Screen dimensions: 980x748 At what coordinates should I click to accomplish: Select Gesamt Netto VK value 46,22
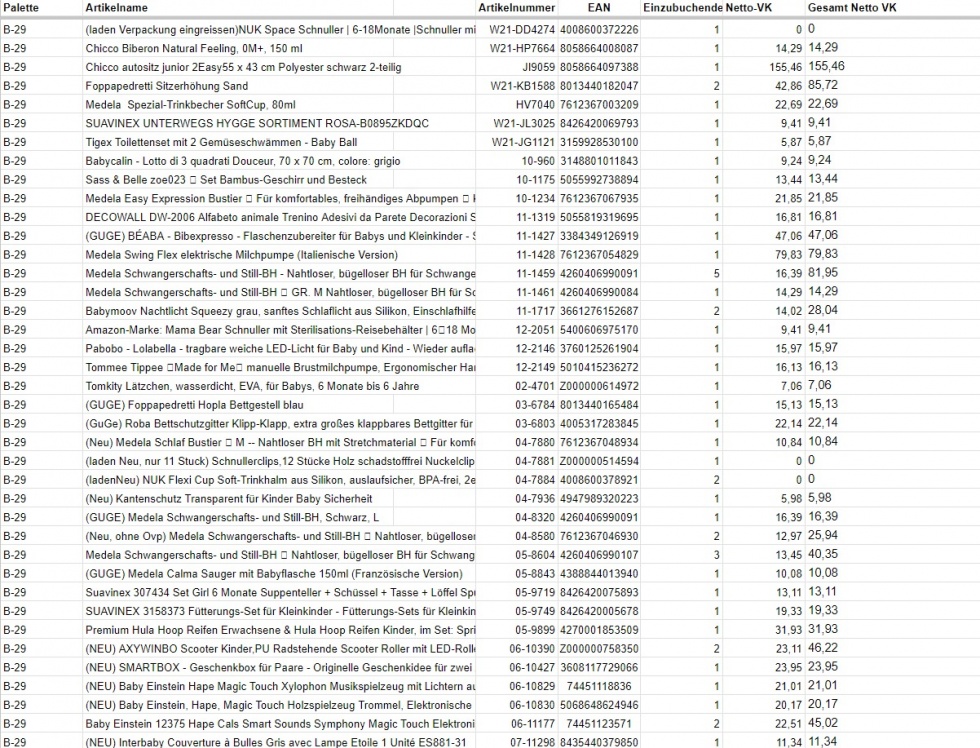click(x=822, y=647)
